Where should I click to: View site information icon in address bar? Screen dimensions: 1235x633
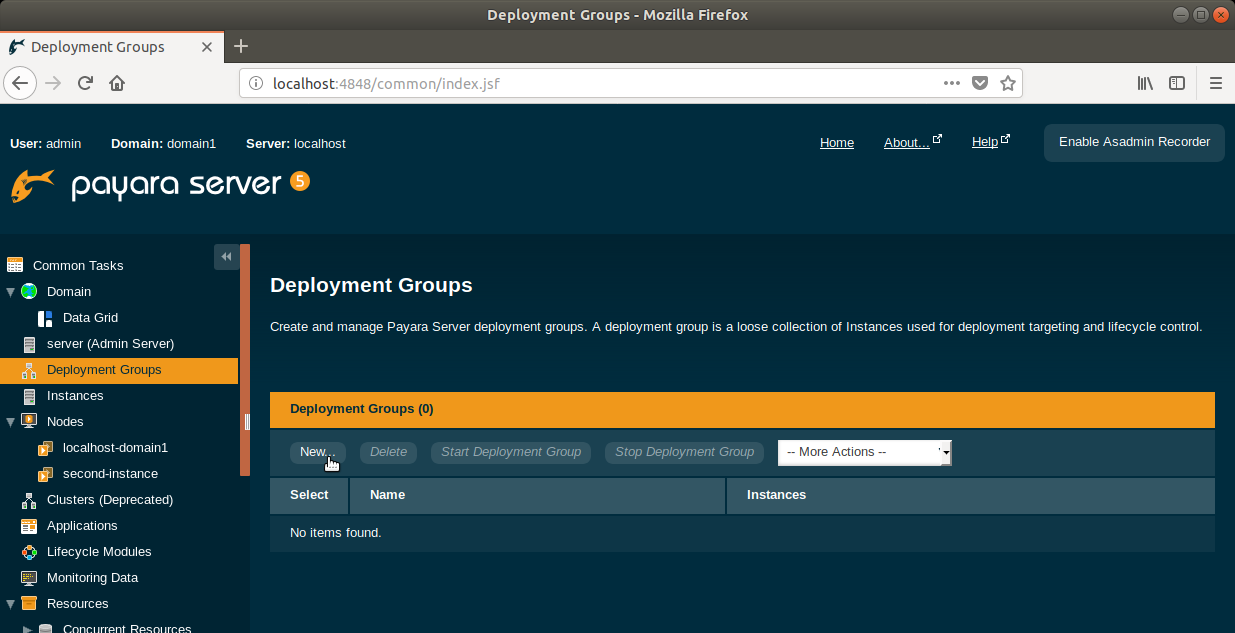[255, 83]
